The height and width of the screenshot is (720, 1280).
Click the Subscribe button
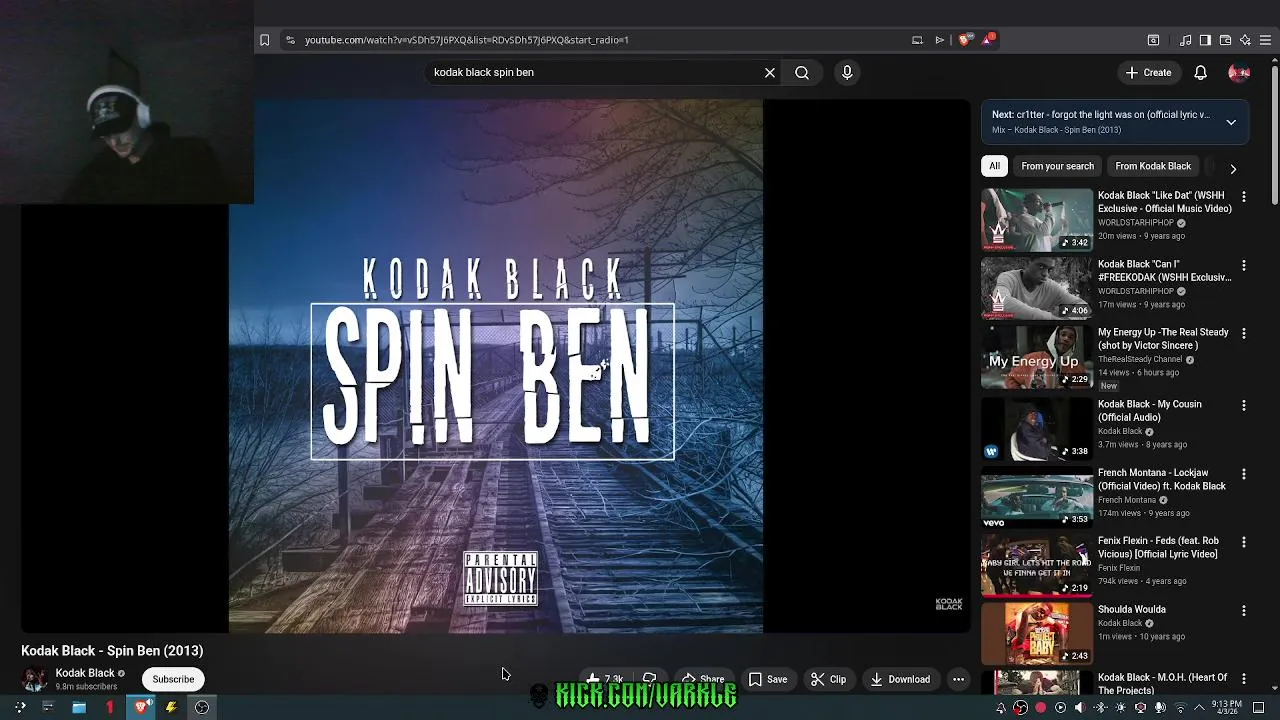[173, 679]
